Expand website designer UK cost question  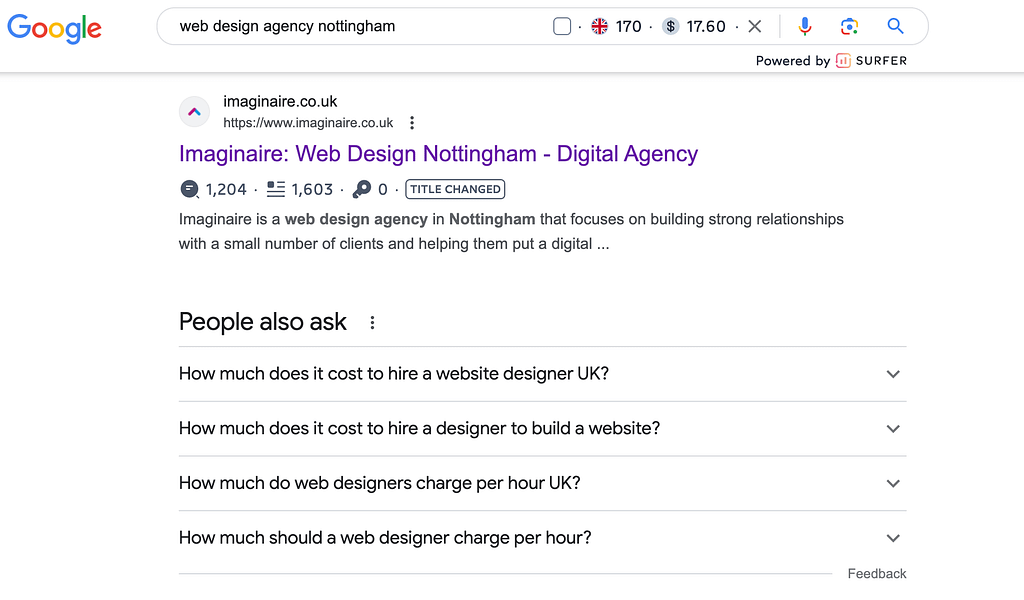coord(542,374)
